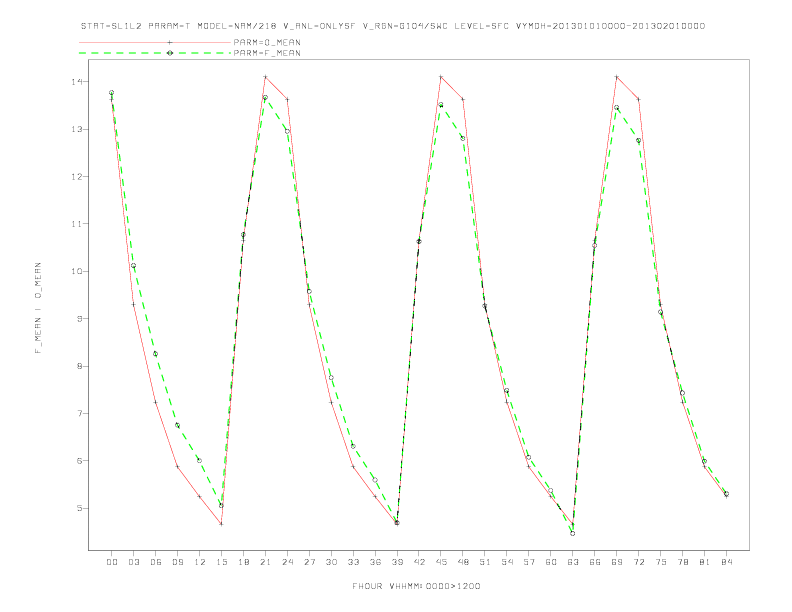Image resolution: width=792 pixels, height=612 pixels.
Task: Click the PARM=O_MEAN legend label
Action: tap(267, 42)
